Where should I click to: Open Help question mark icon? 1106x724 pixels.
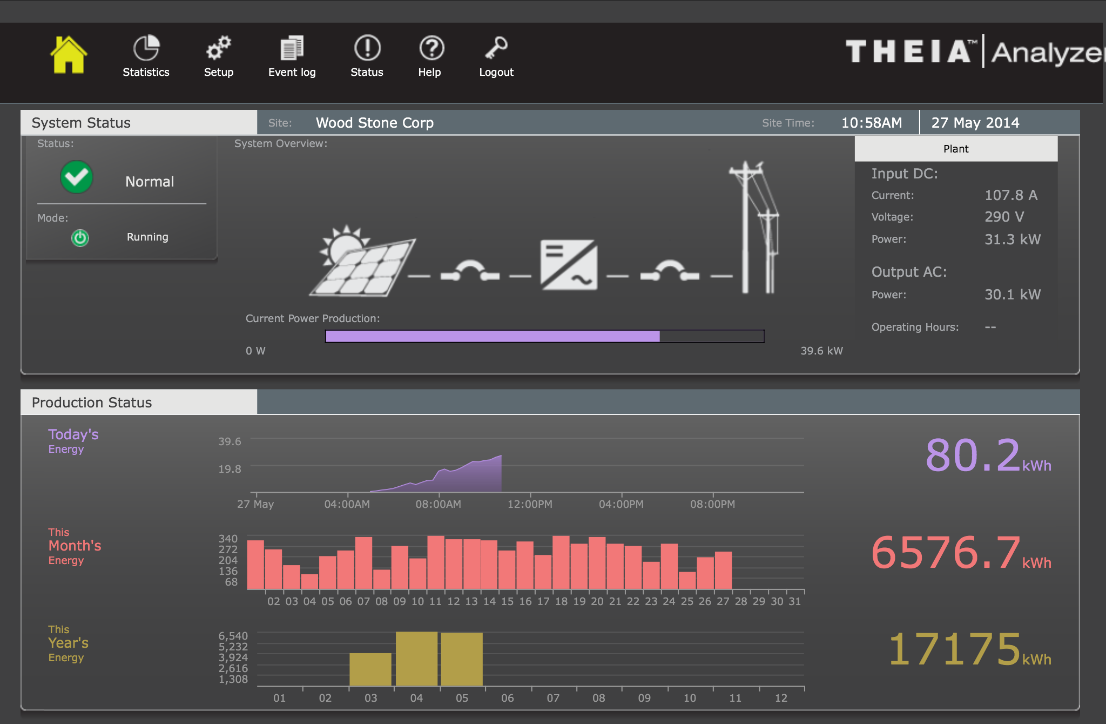pyautogui.click(x=430, y=49)
